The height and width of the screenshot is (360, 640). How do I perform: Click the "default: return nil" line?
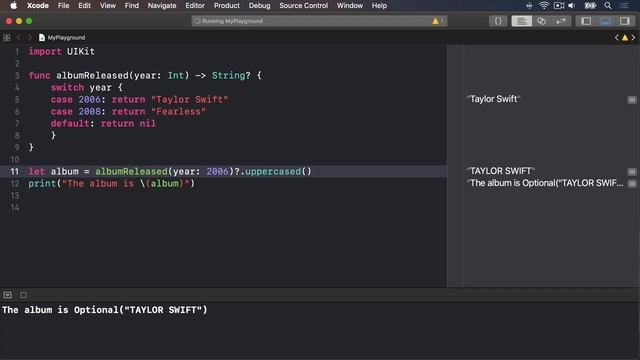(x=103, y=123)
